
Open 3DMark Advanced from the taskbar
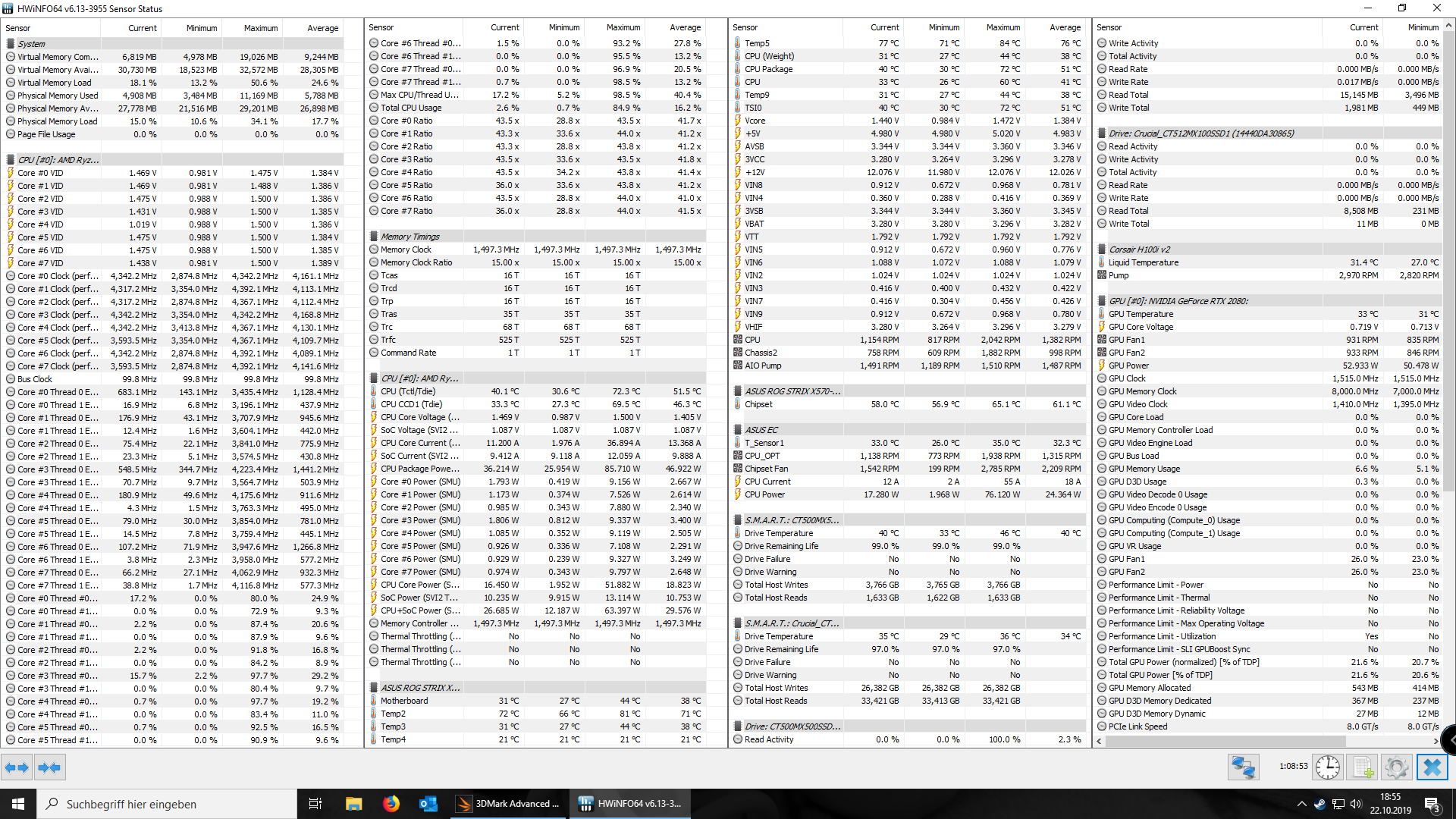coord(508,803)
